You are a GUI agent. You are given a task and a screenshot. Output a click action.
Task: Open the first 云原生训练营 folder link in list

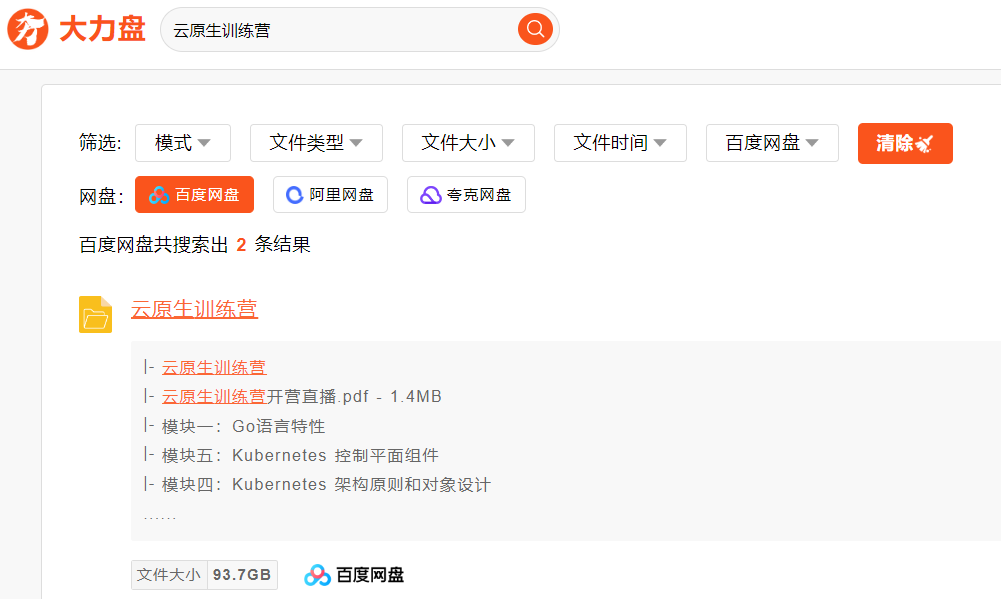pyautogui.click(x=214, y=367)
